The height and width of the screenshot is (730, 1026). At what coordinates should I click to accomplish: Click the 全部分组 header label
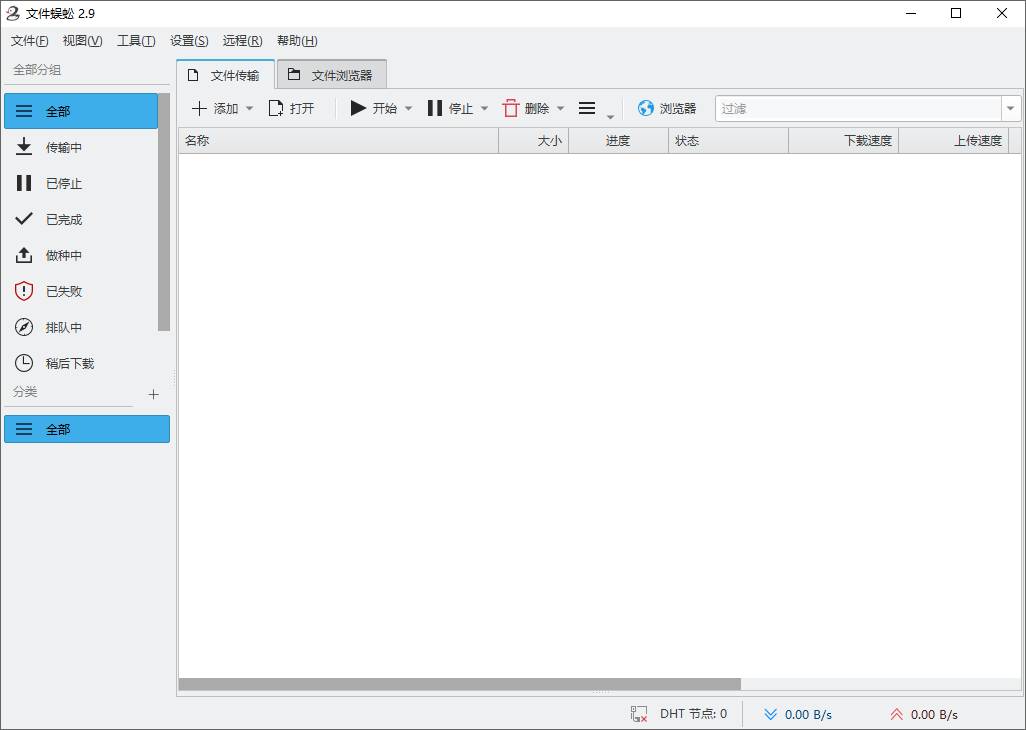(x=37, y=70)
